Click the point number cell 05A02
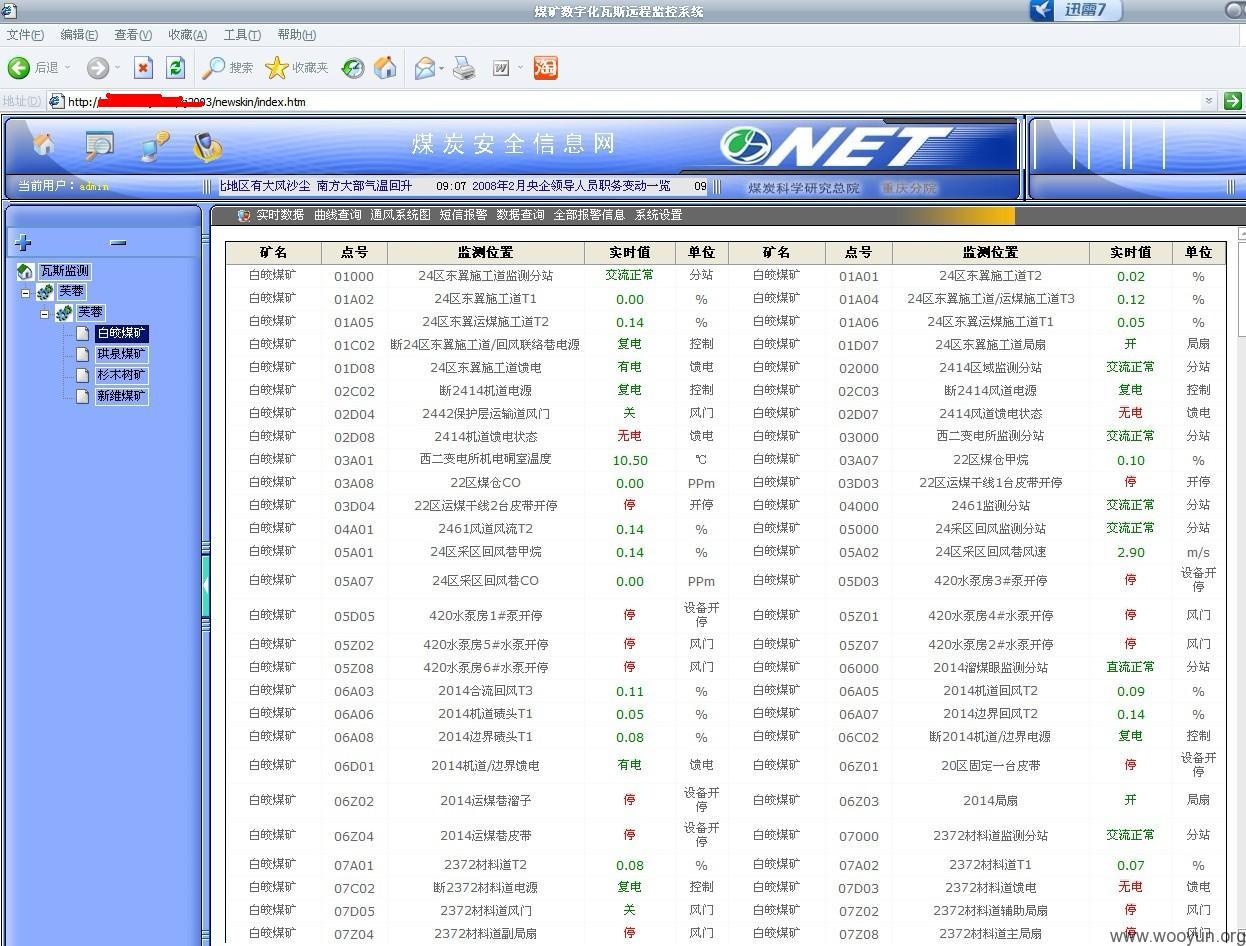Viewport: 1246px width, 946px height. click(x=858, y=552)
